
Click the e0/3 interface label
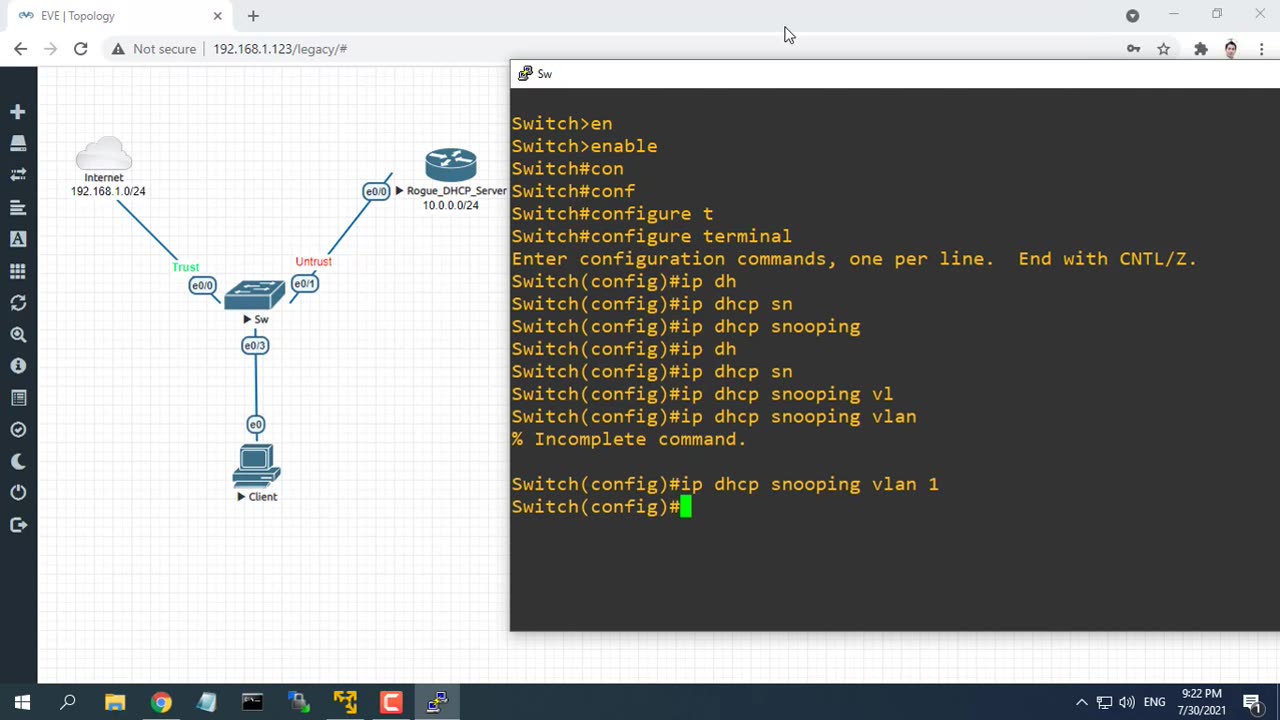255,346
